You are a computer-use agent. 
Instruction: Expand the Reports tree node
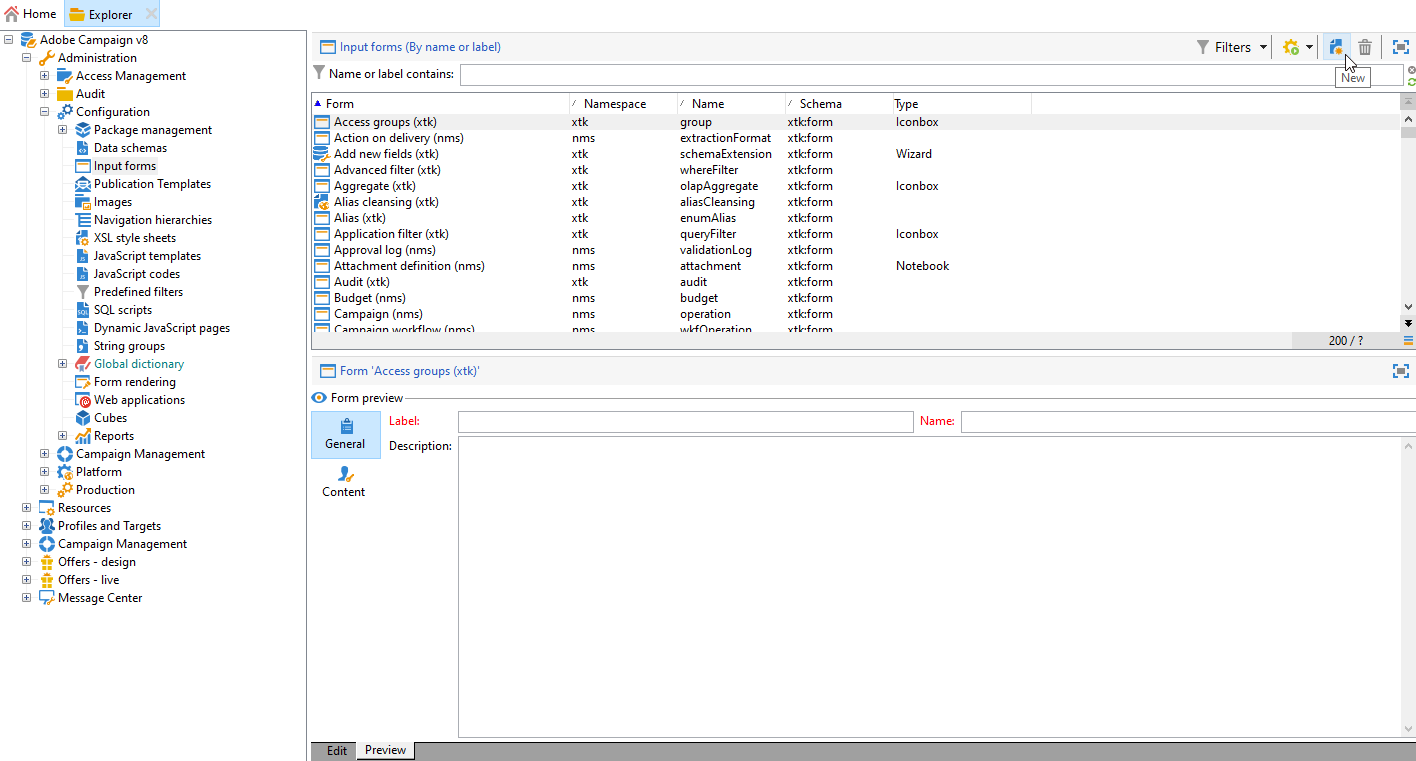click(63, 436)
